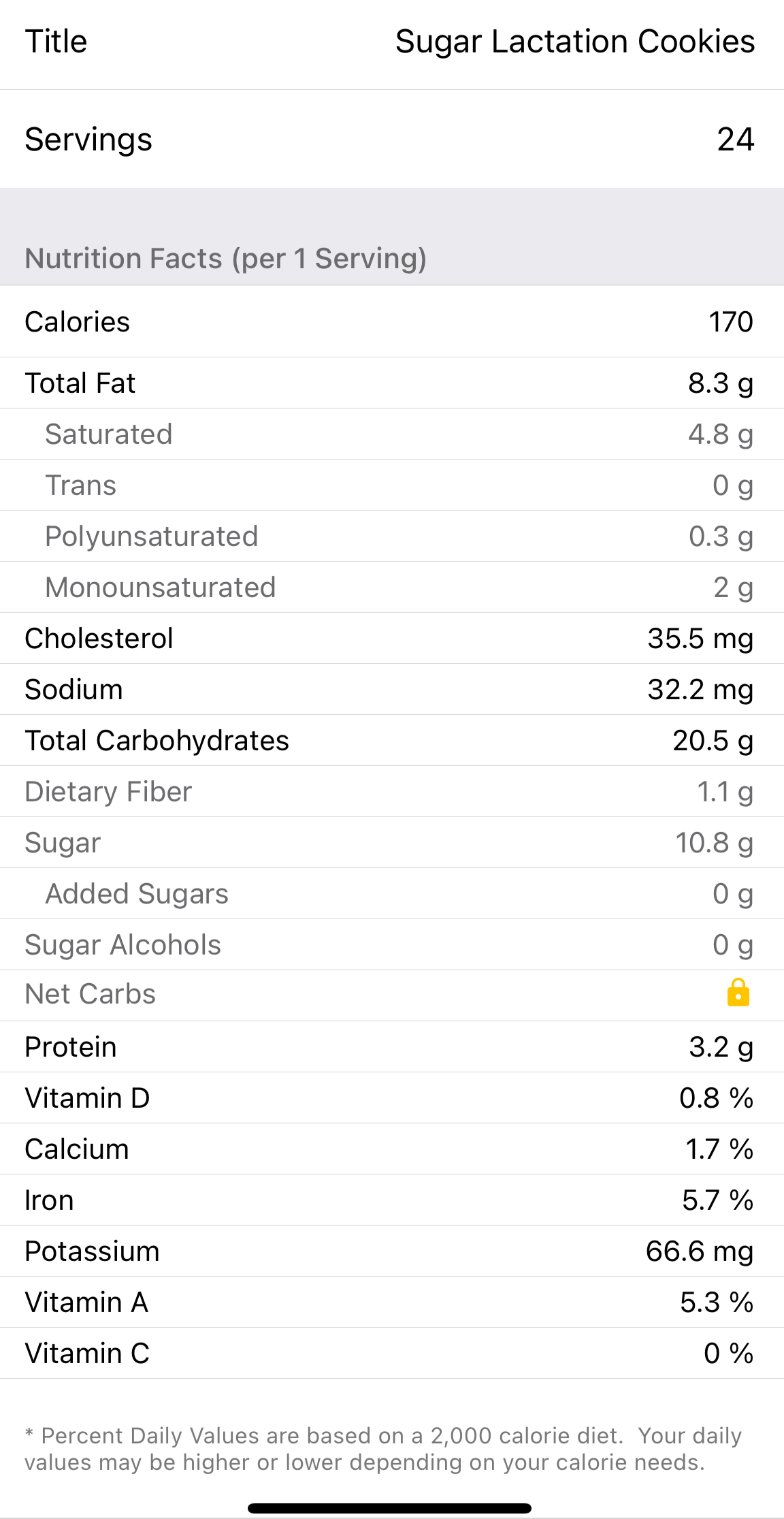The height and width of the screenshot is (1519, 784).
Task: Tap the Dietary Fiber 1.1 g row
Action: click(392, 792)
